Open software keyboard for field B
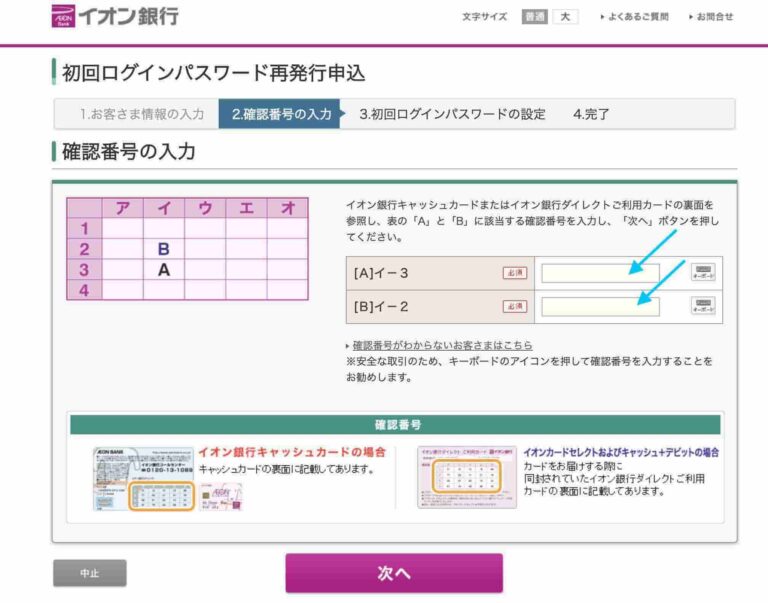Screen dimensions: 768x603 (x=703, y=306)
